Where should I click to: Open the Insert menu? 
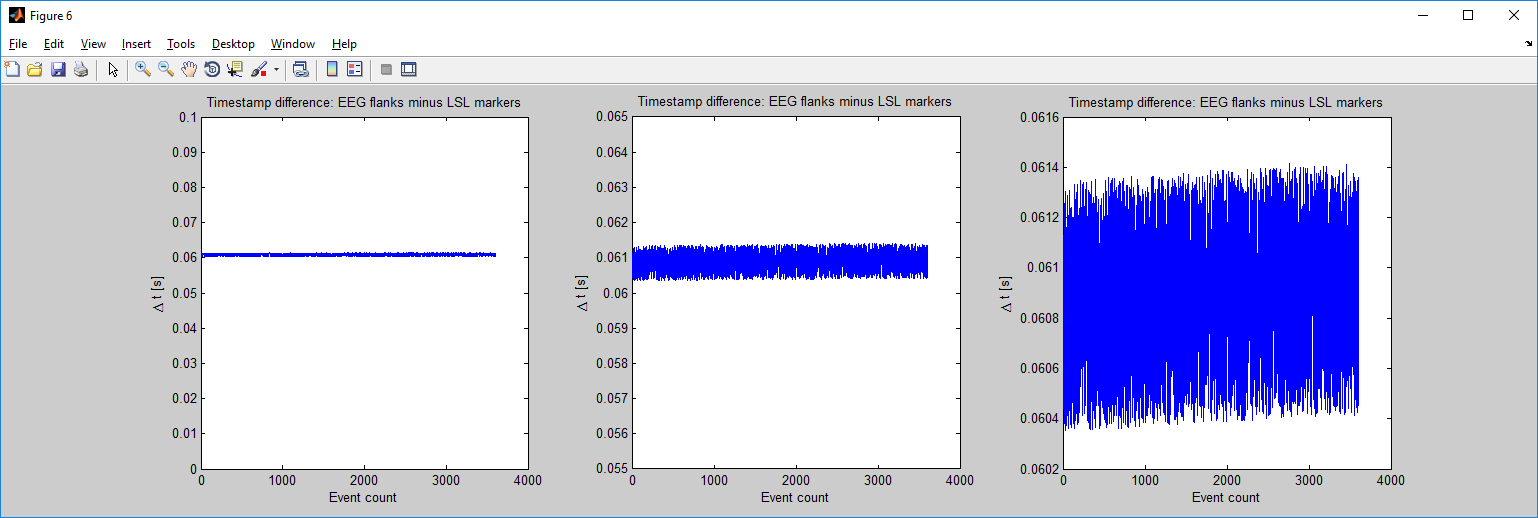(x=136, y=44)
